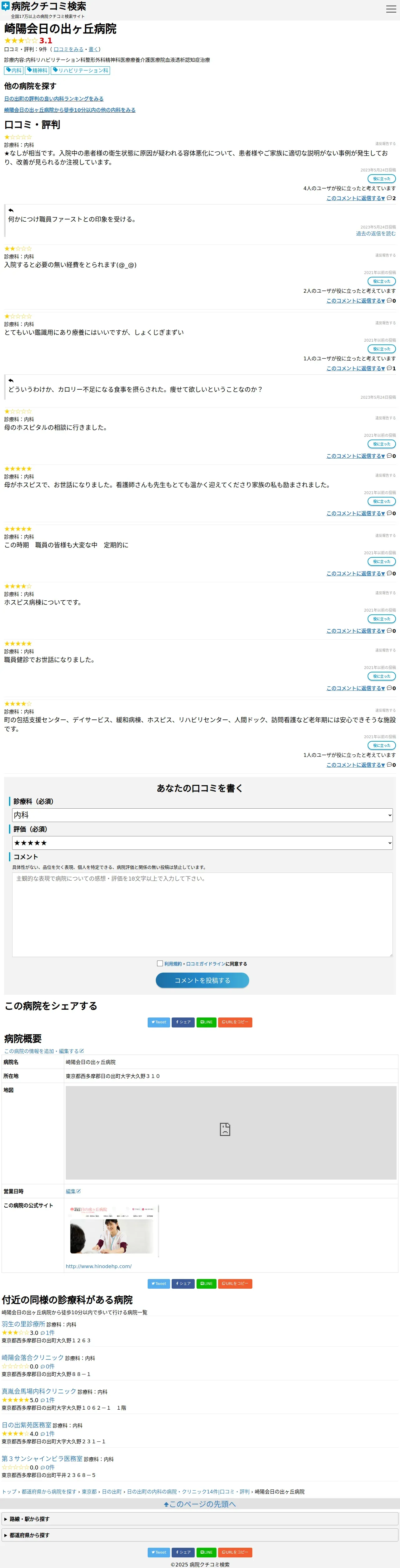Click 過去の返信を読む
The height and width of the screenshot is (1568, 400).
[376, 234]
